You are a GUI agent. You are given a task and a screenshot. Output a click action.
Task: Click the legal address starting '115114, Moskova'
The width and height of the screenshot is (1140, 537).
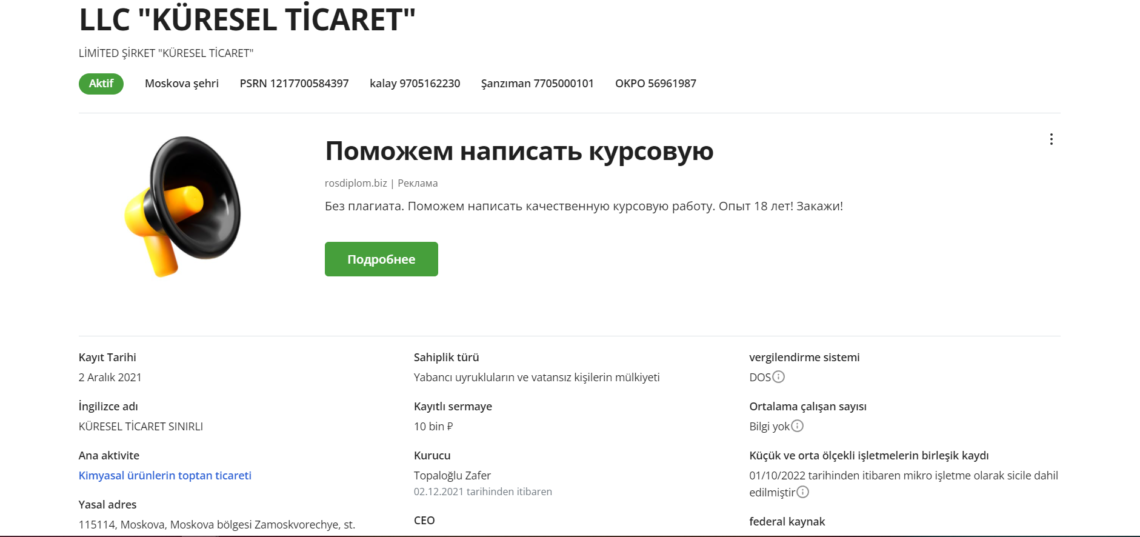point(217,524)
